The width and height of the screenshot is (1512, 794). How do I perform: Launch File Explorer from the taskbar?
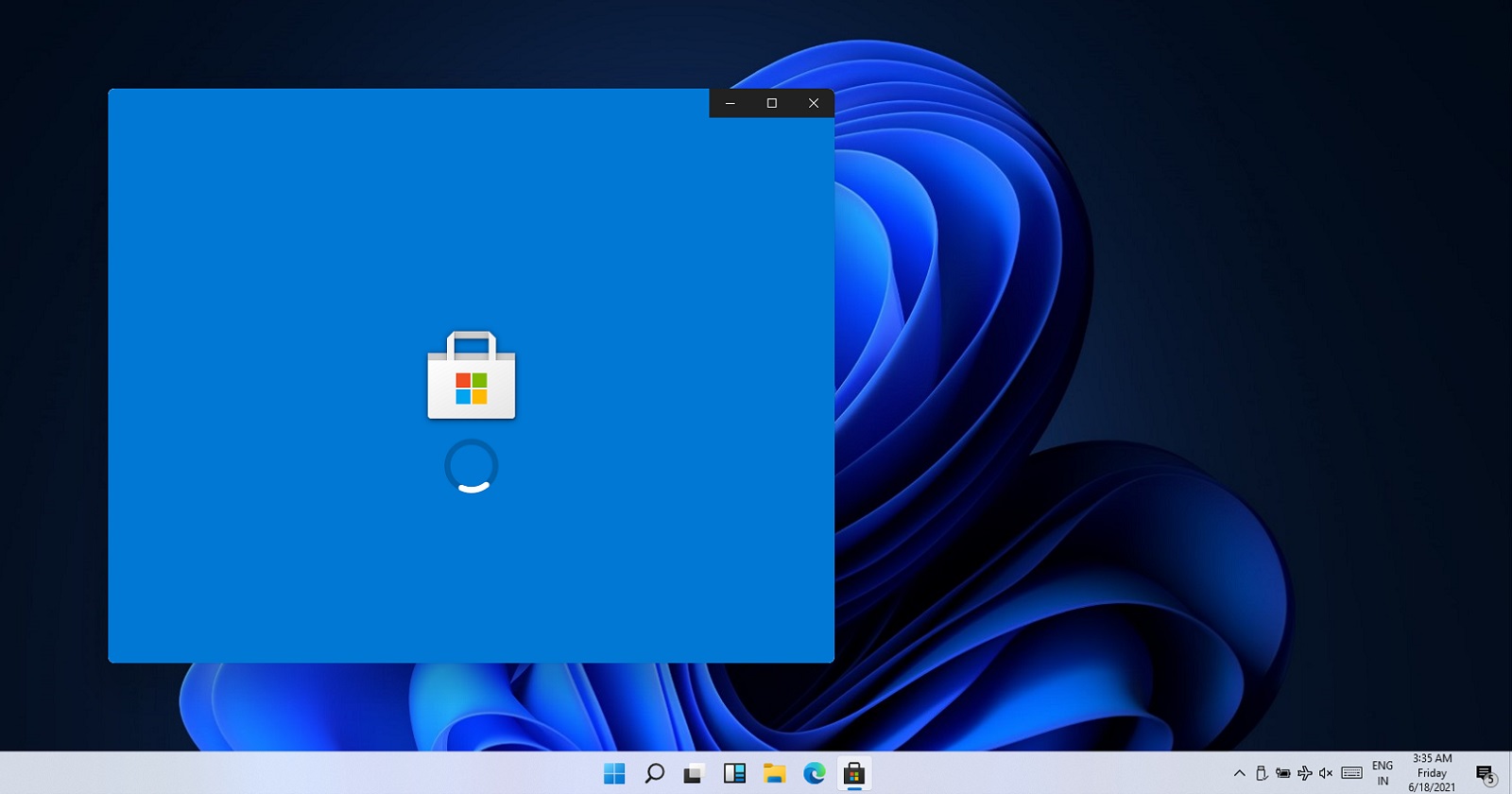(x=775, y=773)
